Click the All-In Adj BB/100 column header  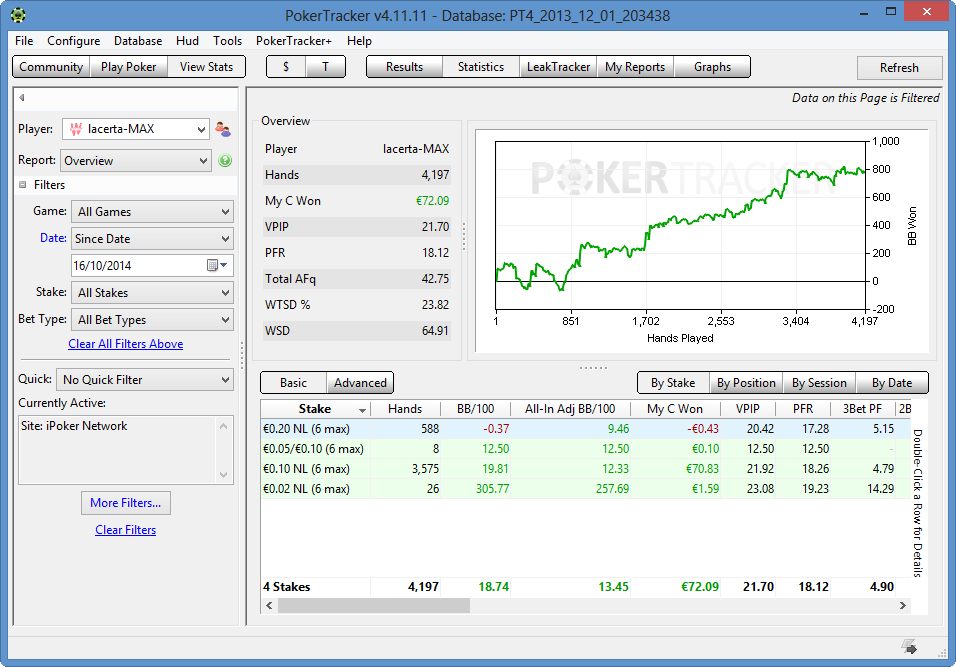[x=570, y=409]
